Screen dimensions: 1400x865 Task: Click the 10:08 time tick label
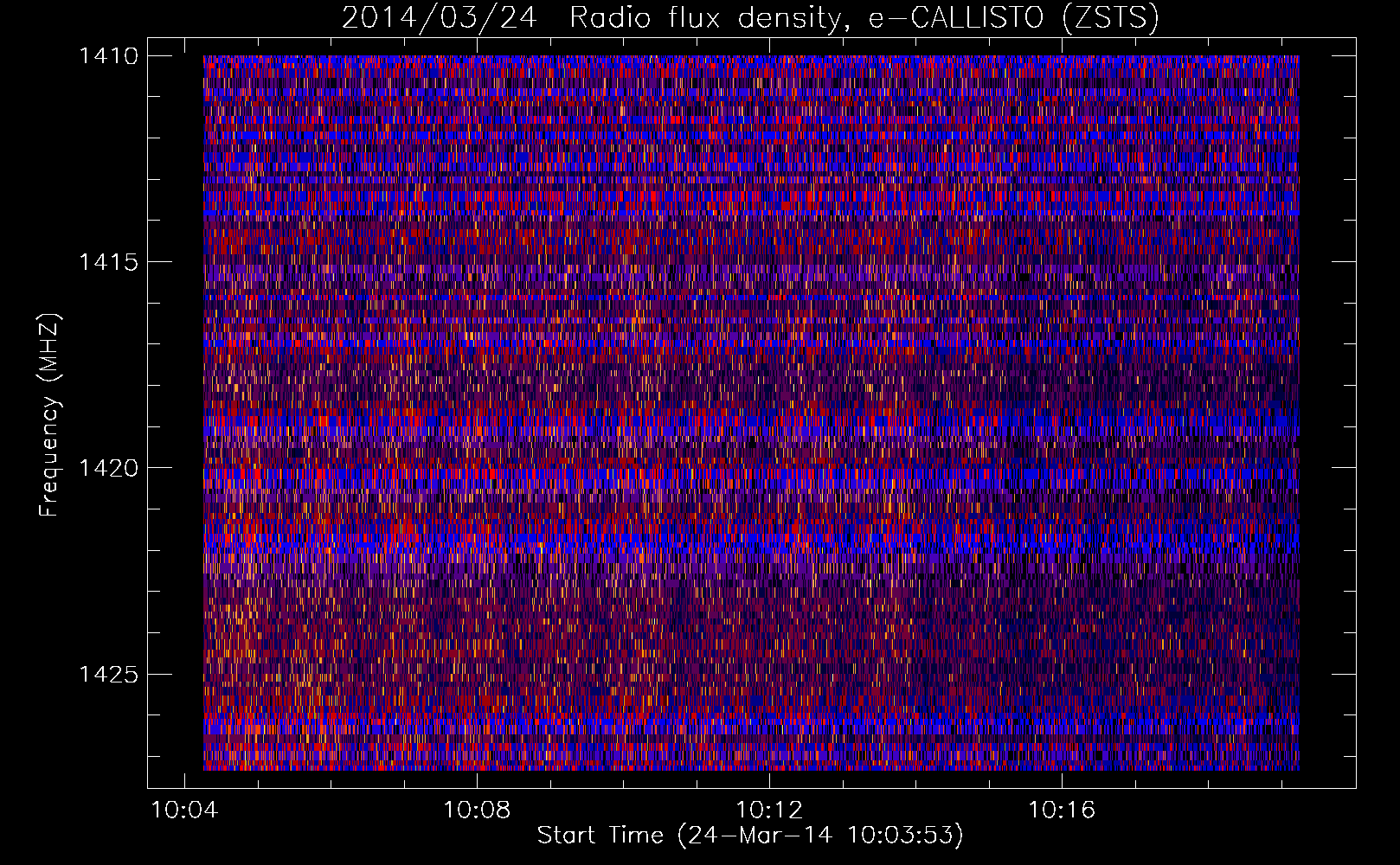[x=477, y=811]
